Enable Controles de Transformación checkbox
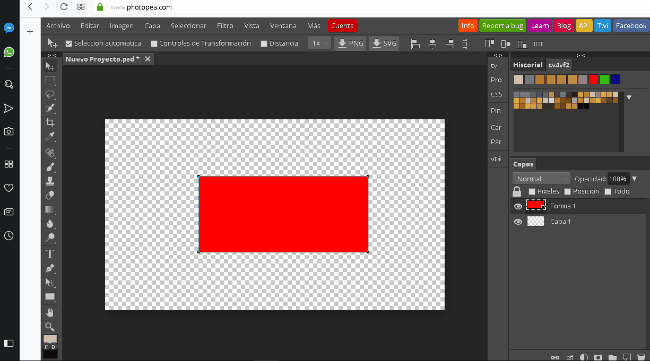Screen dimensions: 650x361 (x=154, y=44)
